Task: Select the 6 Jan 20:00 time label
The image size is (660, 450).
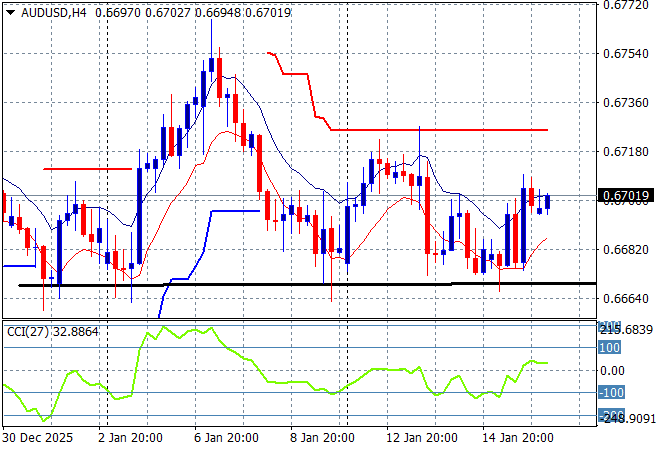Action: tap(229, 438)
